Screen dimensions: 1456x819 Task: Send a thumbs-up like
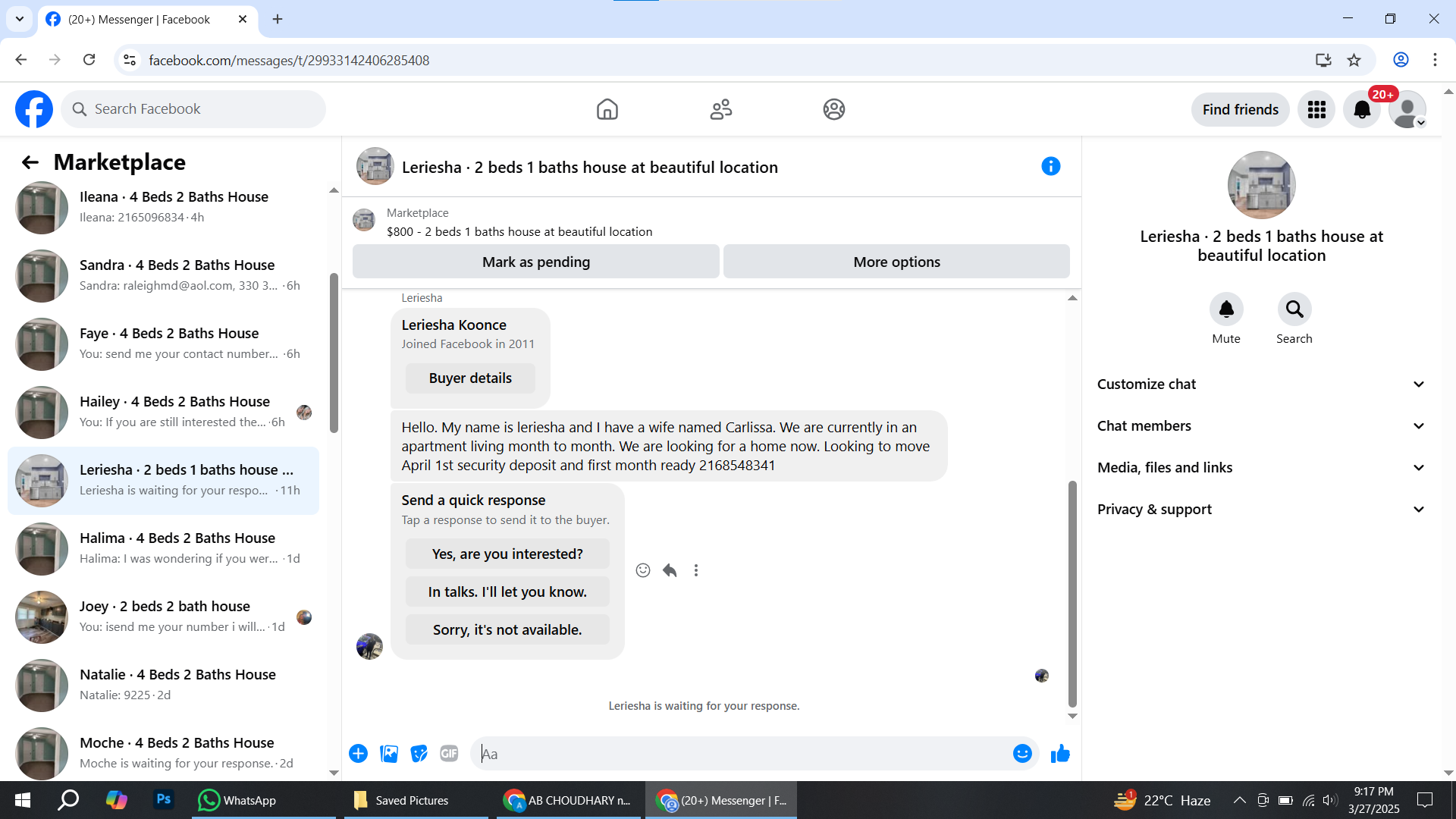point(1060,754)
